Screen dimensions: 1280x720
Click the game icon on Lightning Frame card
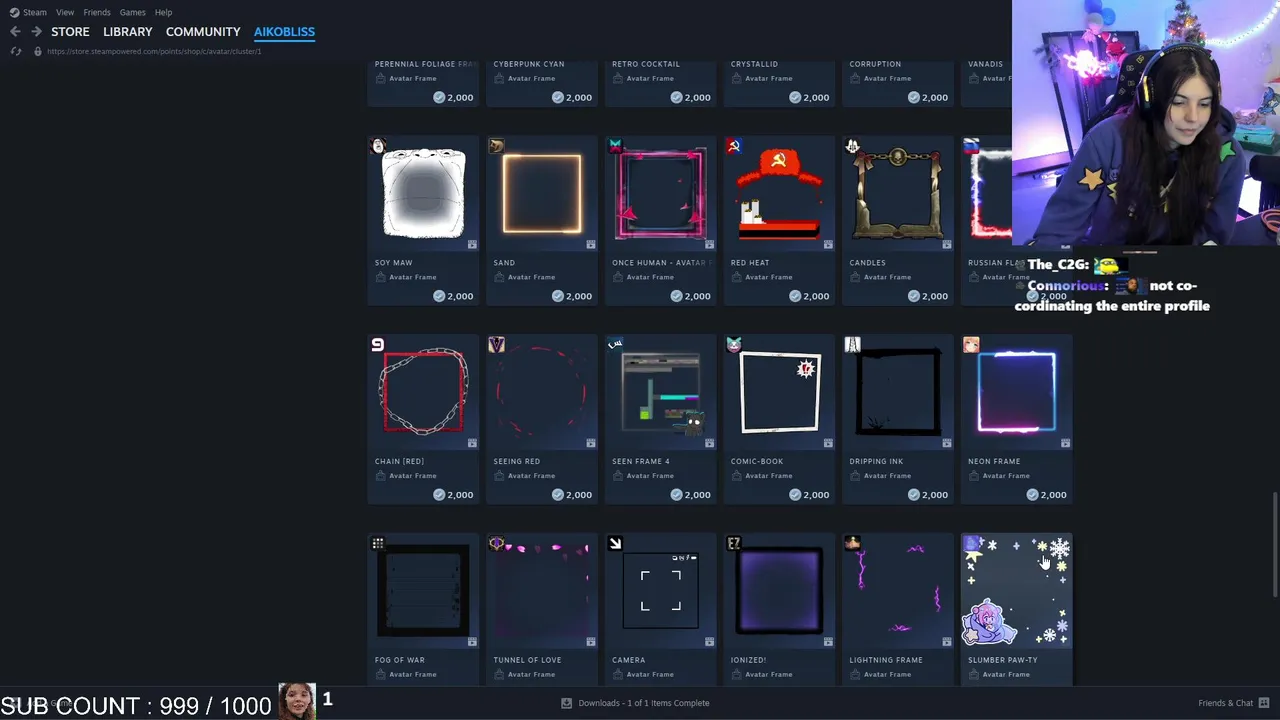pyautogui.click(x=852, y=543)
